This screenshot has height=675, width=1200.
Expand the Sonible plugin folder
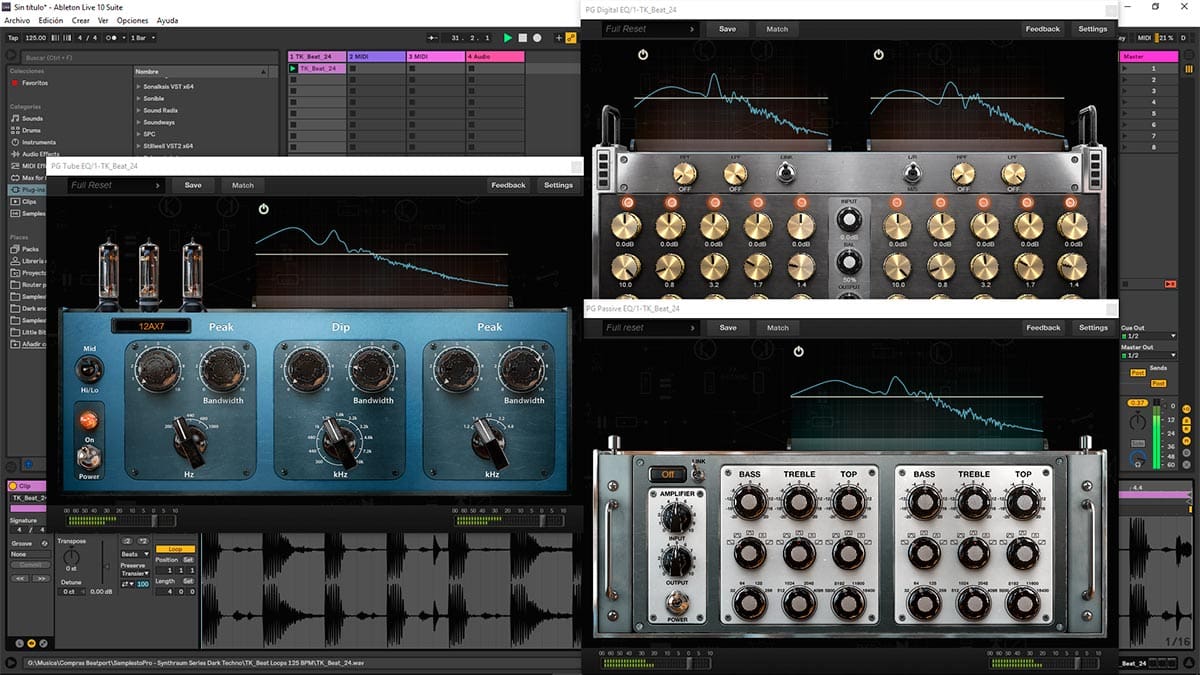(x=138, y=99)
